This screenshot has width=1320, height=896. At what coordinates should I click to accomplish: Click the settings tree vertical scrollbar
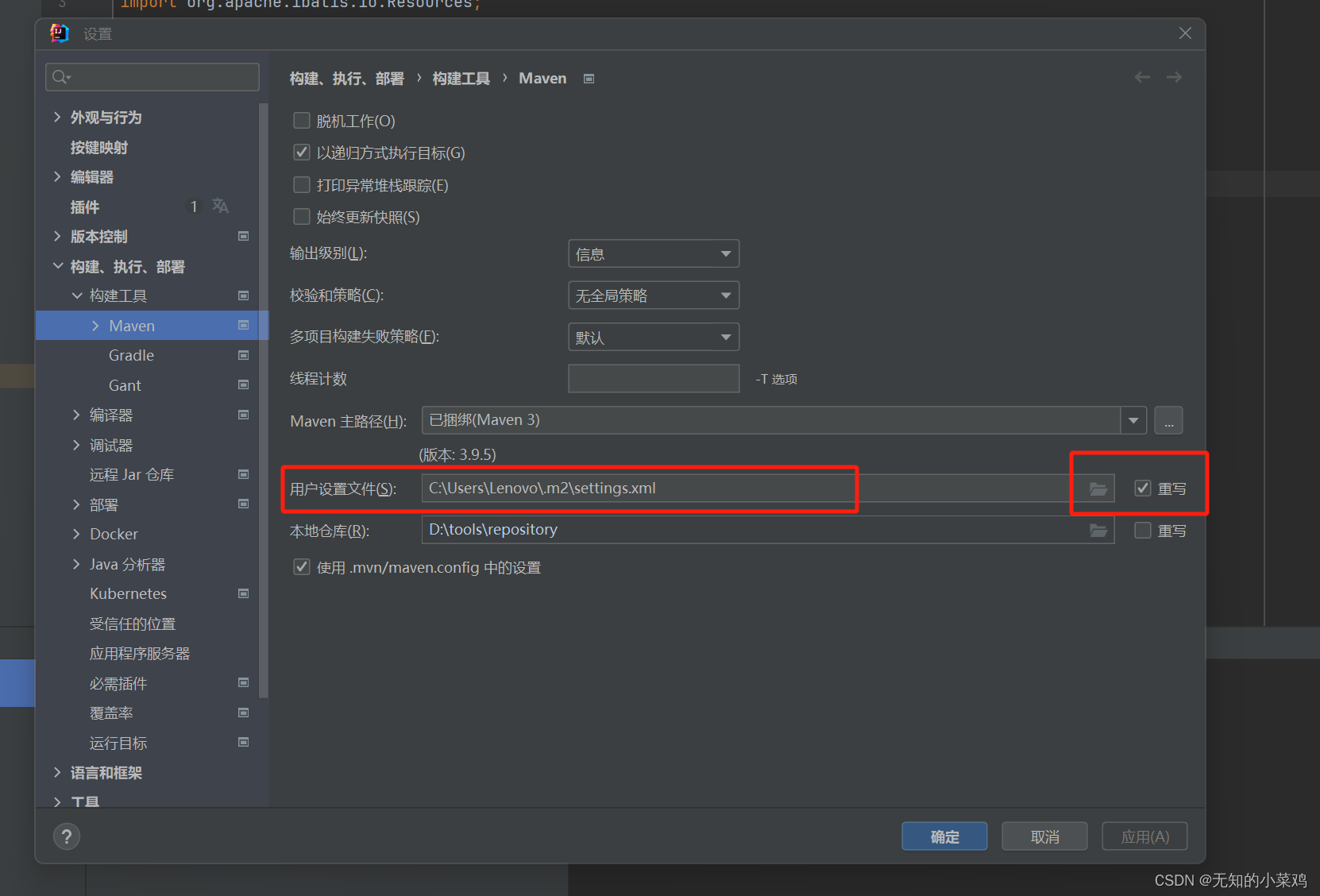point(264,400)
